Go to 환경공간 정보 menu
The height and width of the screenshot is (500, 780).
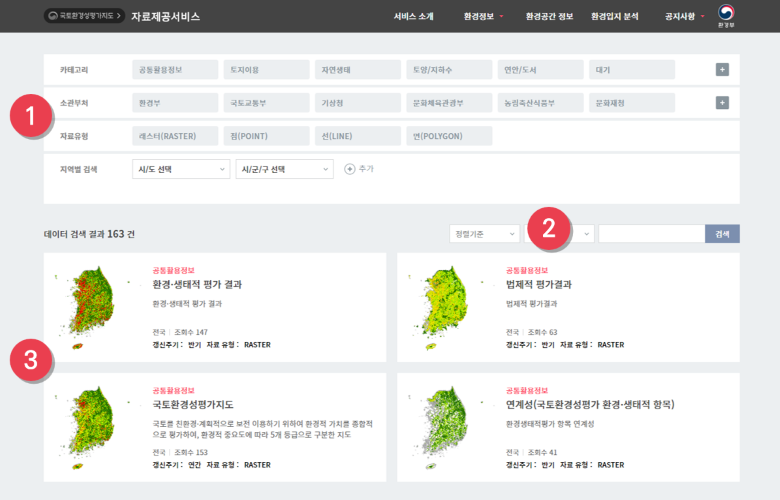pos(549,16)
